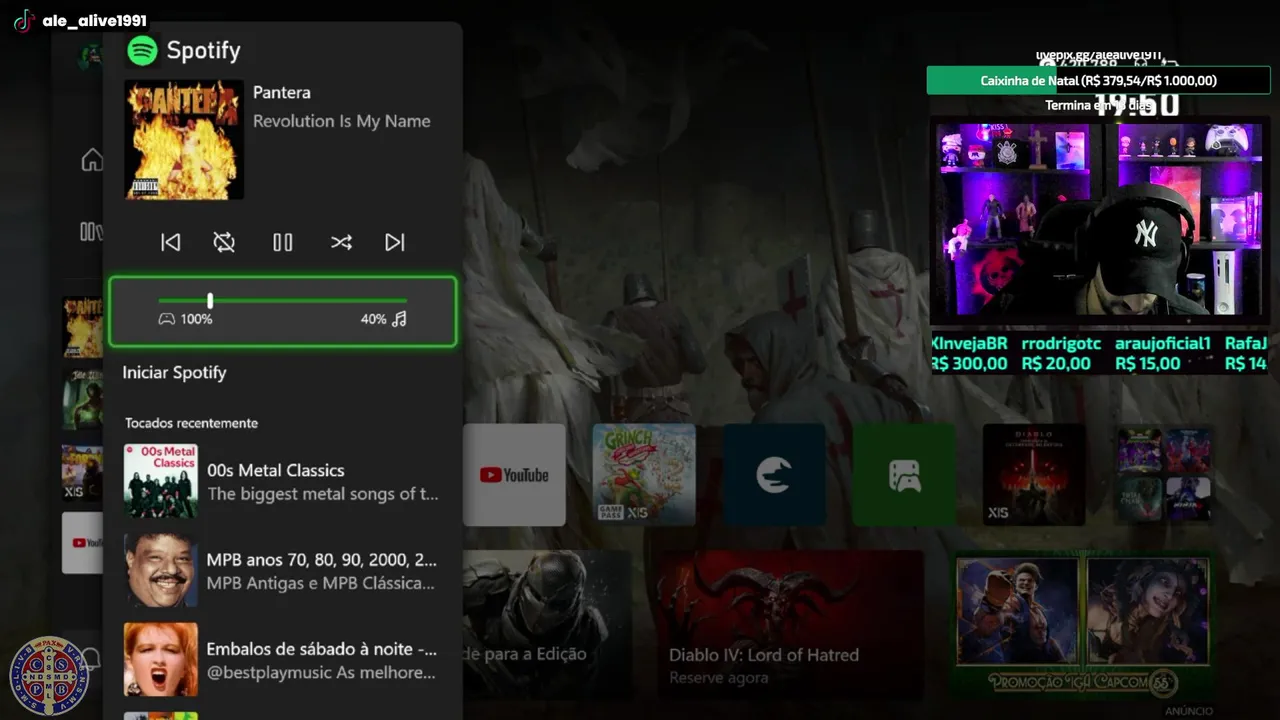Toggle shuffle in Spotify panel
Screen dimensions: 1280x720
(x=341, y=242)
